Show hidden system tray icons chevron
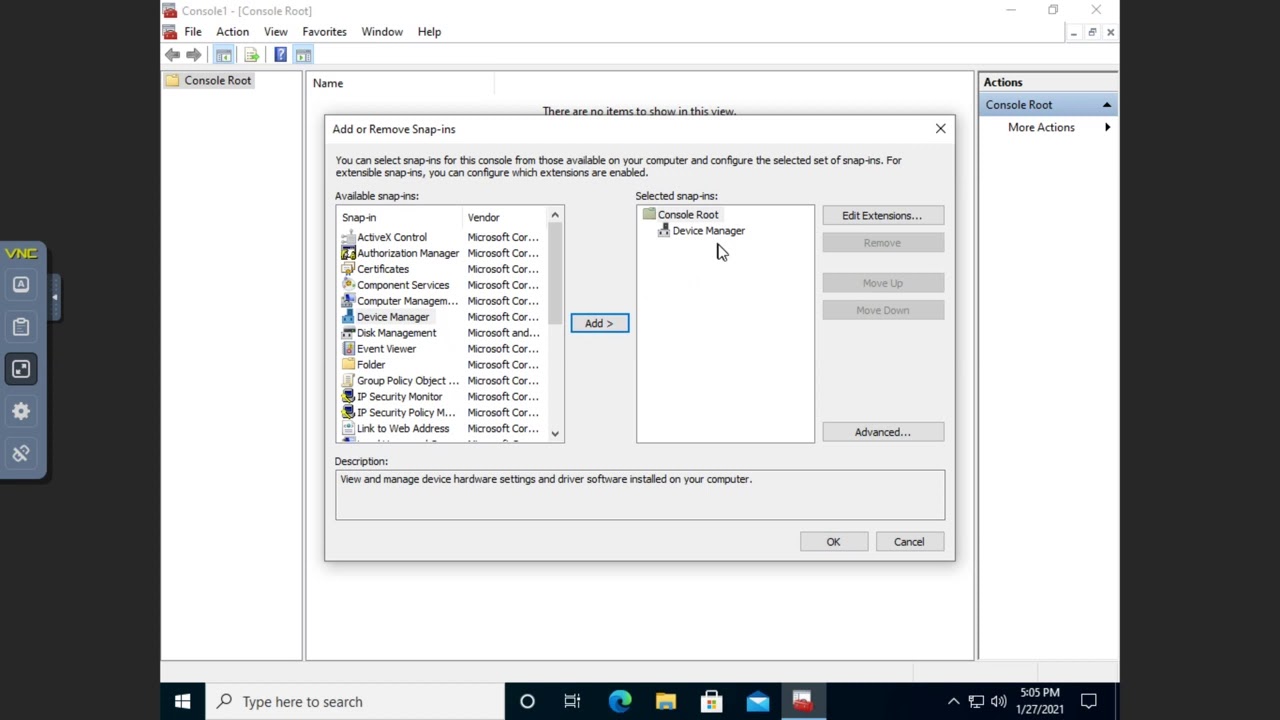 [953, 701]
